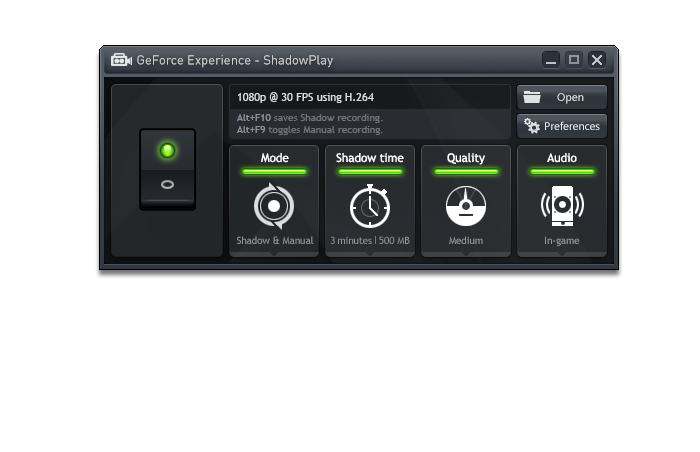Click the Quality gauge icon

466,206
